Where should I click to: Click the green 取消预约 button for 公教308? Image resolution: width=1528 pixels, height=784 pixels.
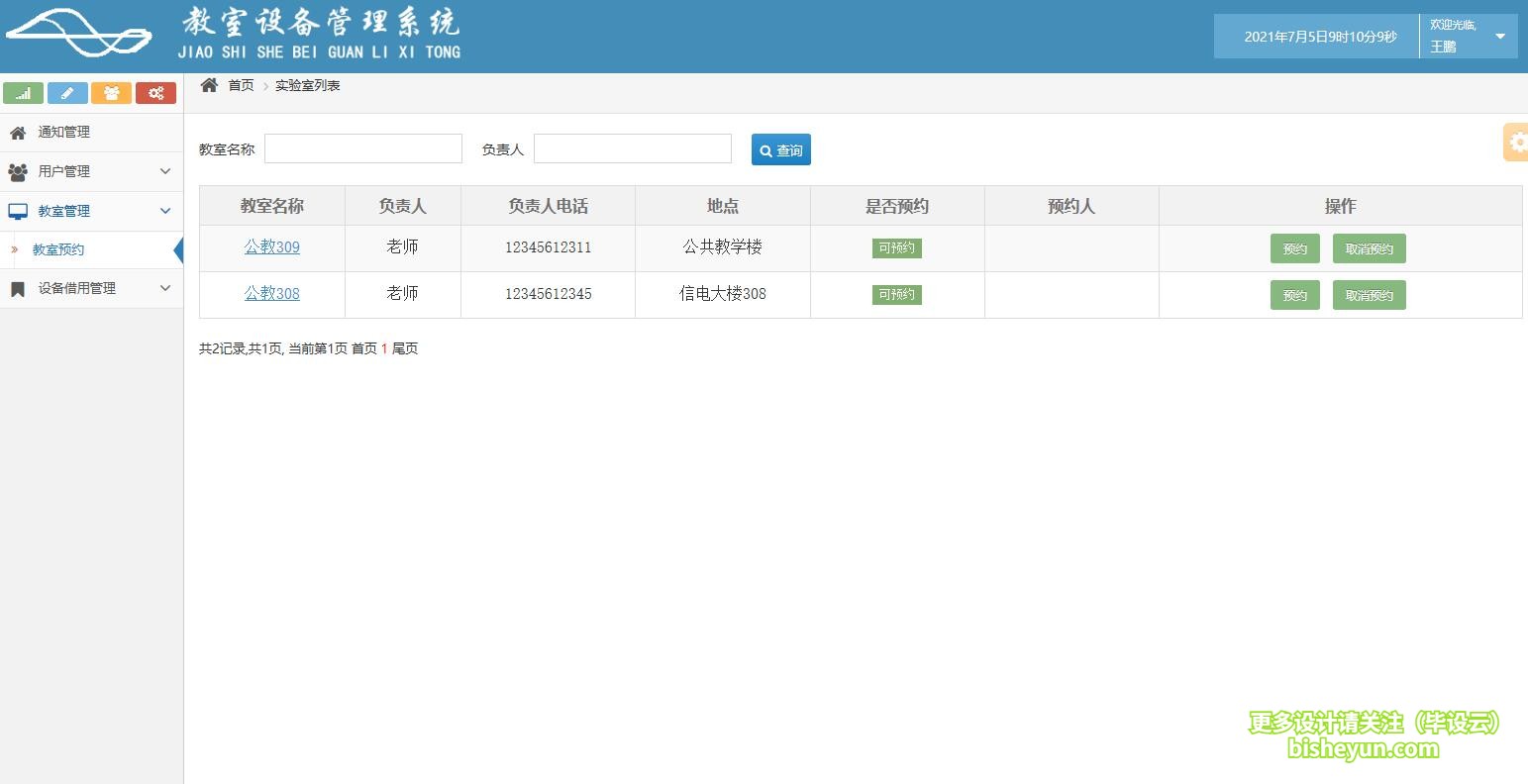point(1369,294)
